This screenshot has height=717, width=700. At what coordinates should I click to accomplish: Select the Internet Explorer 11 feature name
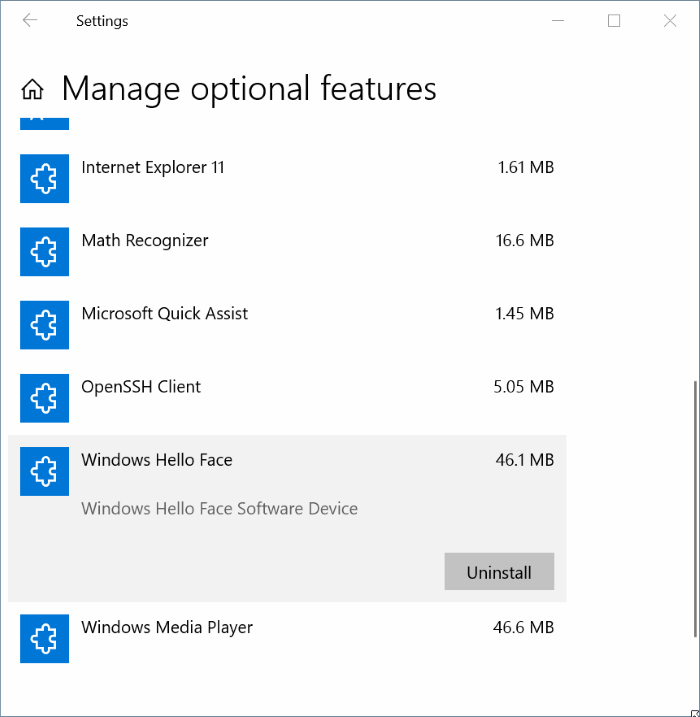(x=153, y=167)
